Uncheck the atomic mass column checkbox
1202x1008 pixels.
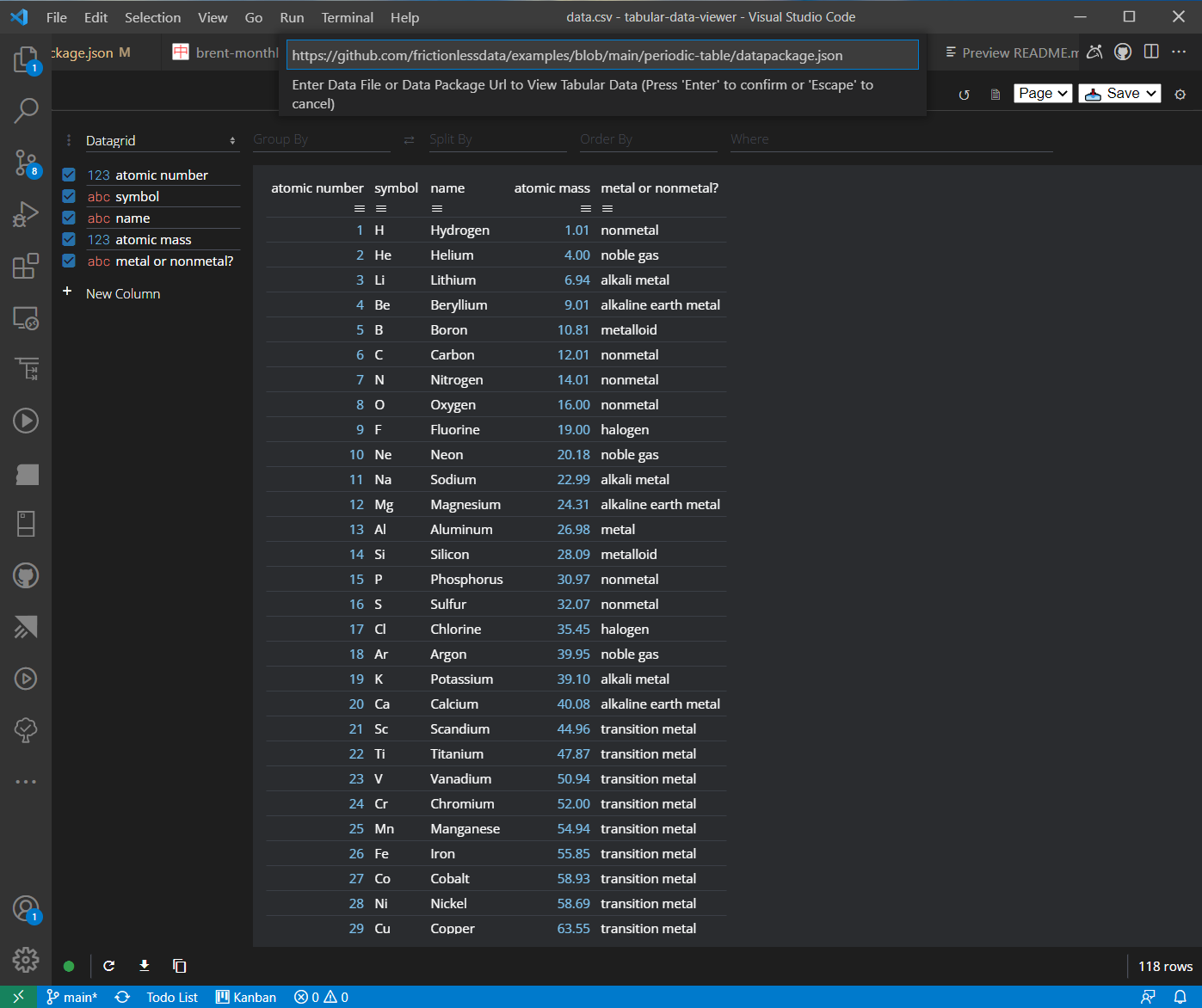[69, 239]
